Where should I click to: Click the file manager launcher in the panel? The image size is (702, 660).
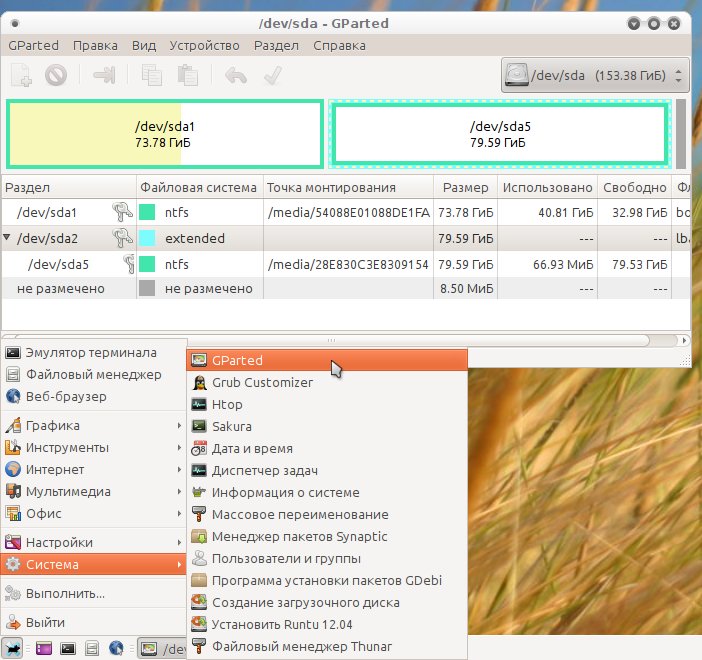(92, 648)
